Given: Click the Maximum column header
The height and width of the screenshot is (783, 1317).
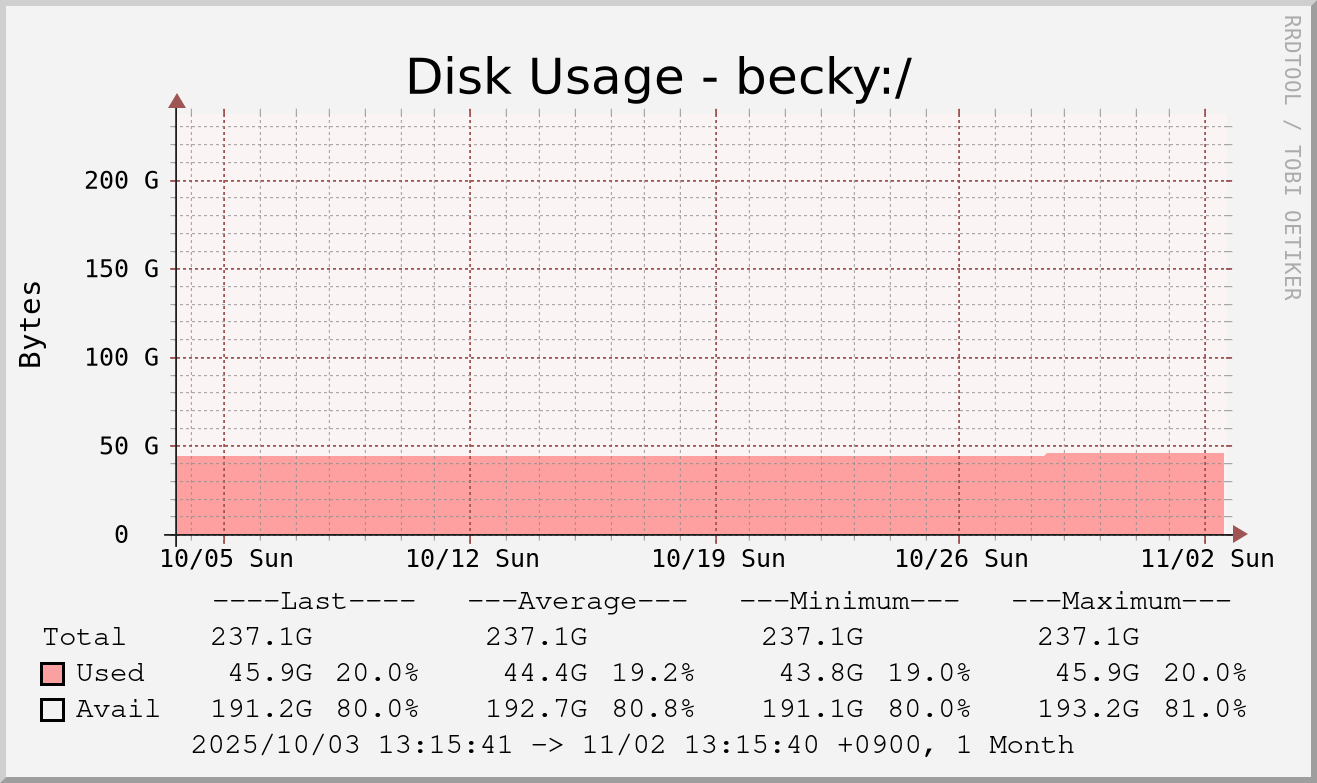Looking at the screenshot, I should [1121, 602].
